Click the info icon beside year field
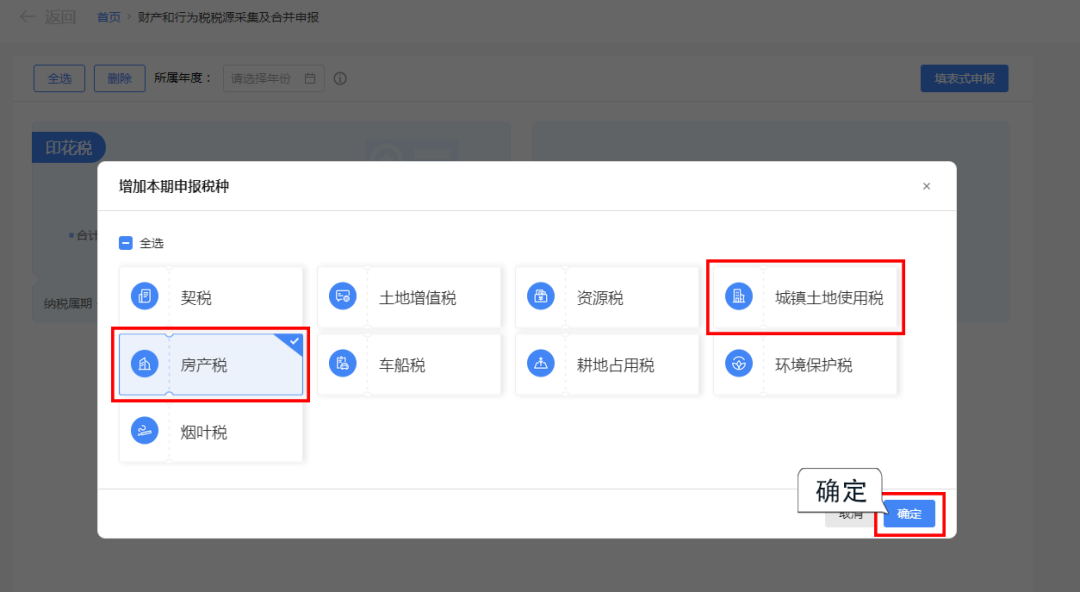The width and height of the screenshot is (1080, 592). [x=340, y=79]
